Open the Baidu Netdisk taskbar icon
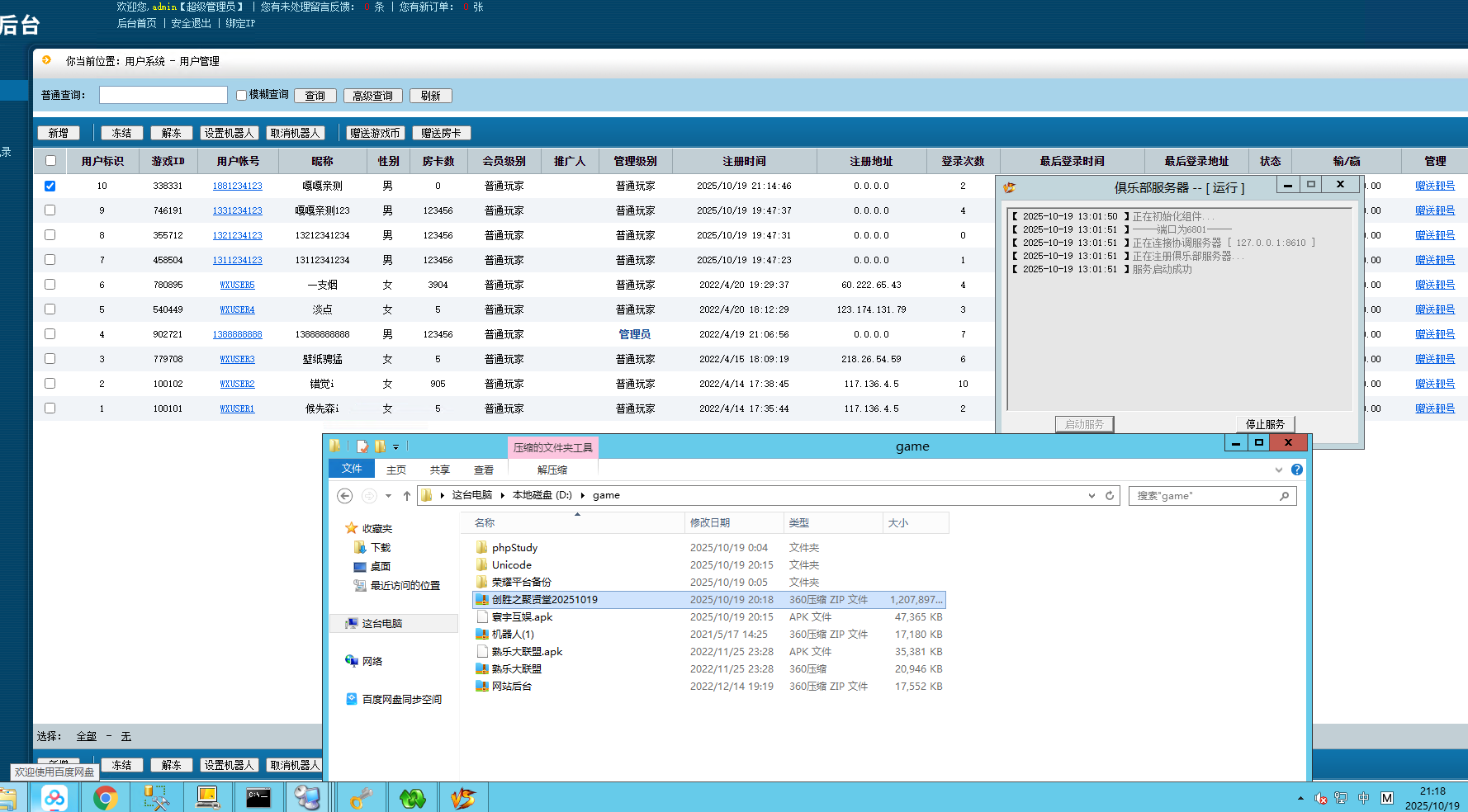This screenshot has width=1468, height=812. click(54, 798)
